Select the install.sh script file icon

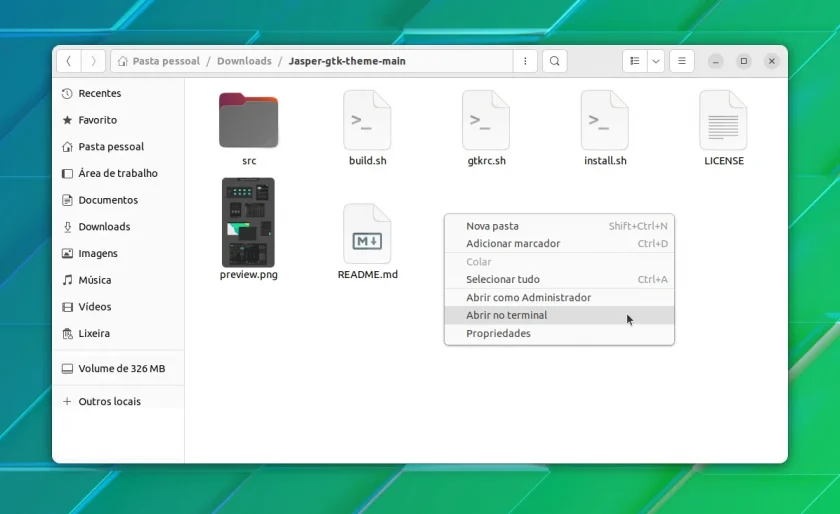tap(605, 120)
